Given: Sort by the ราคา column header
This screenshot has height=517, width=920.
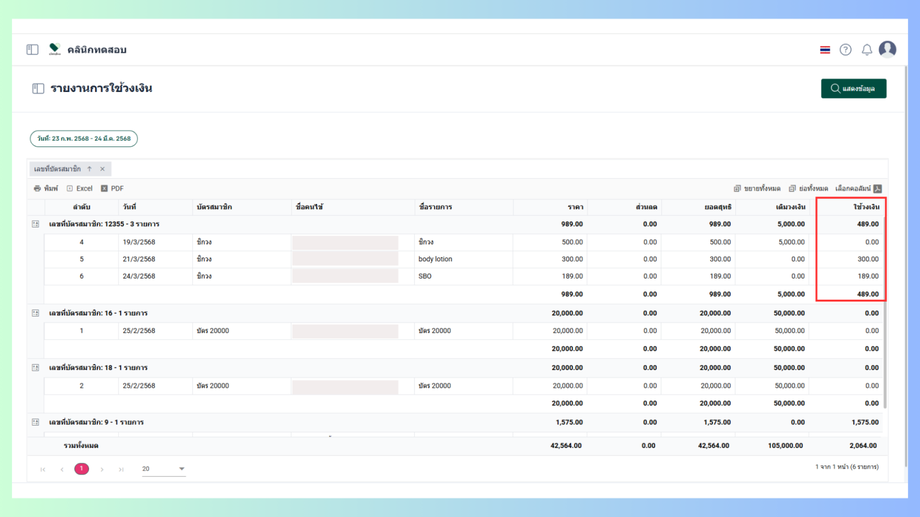Looking at the screenshot, I should click(x=550, y=207).
